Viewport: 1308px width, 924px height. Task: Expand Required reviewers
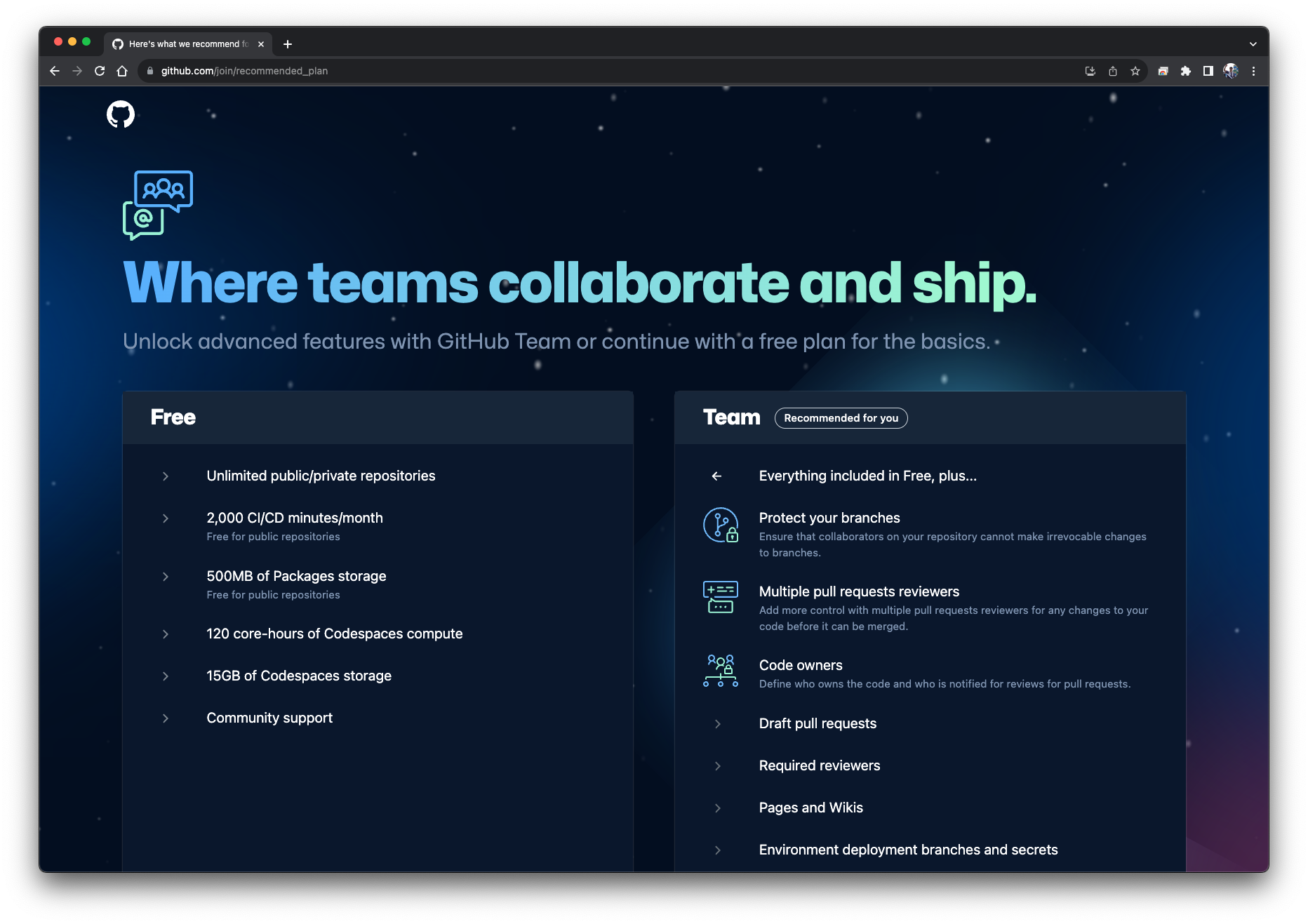click(718, 766)
